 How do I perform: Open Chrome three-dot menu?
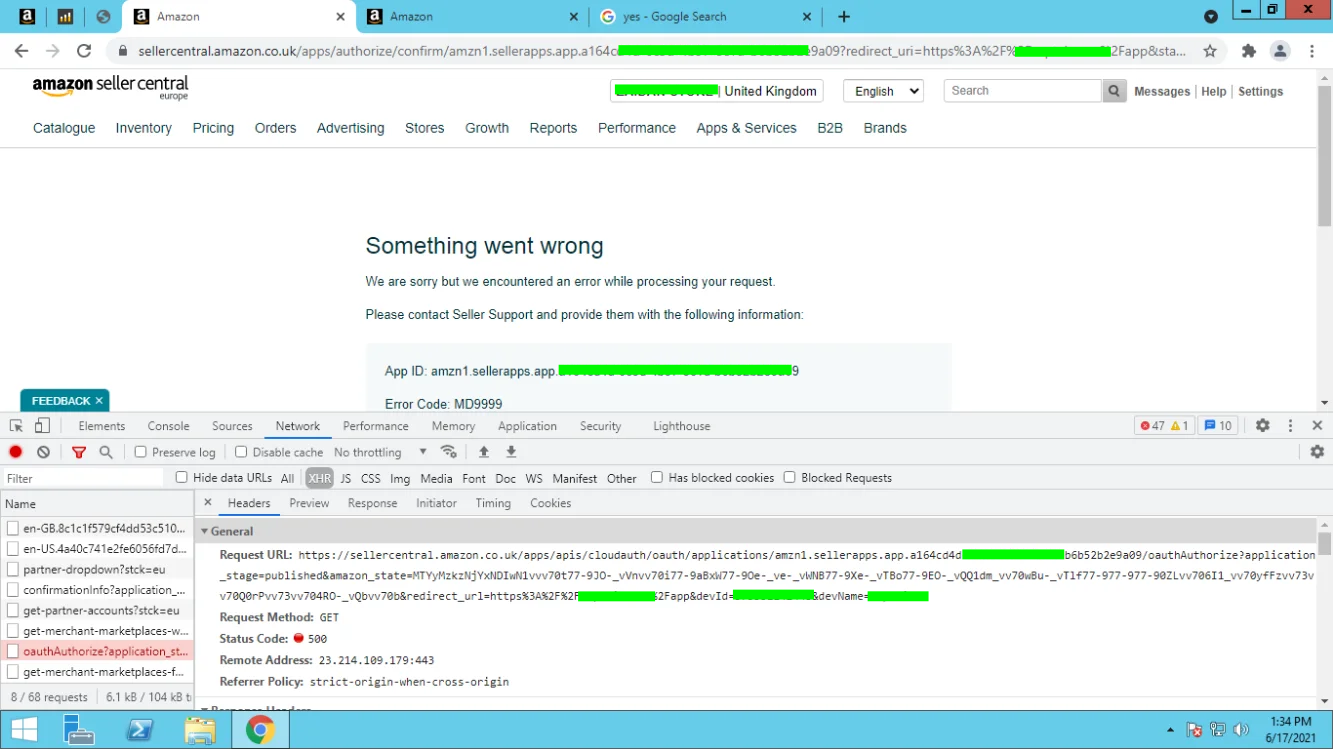click(1312, 51)
